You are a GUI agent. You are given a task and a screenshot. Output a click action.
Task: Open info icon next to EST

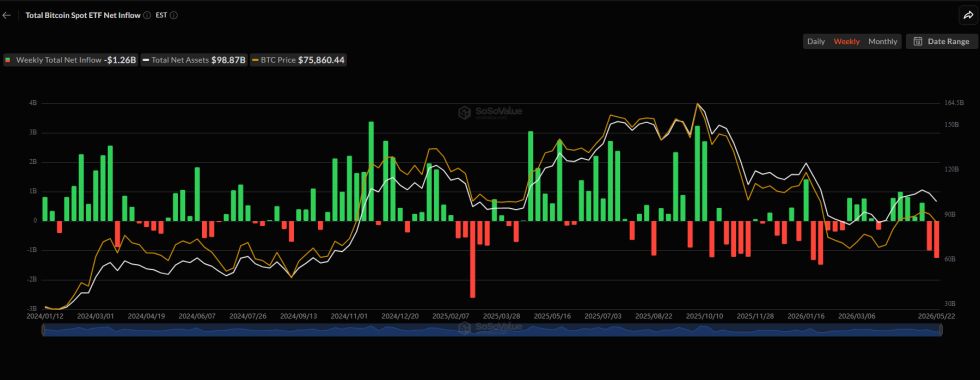174,16
